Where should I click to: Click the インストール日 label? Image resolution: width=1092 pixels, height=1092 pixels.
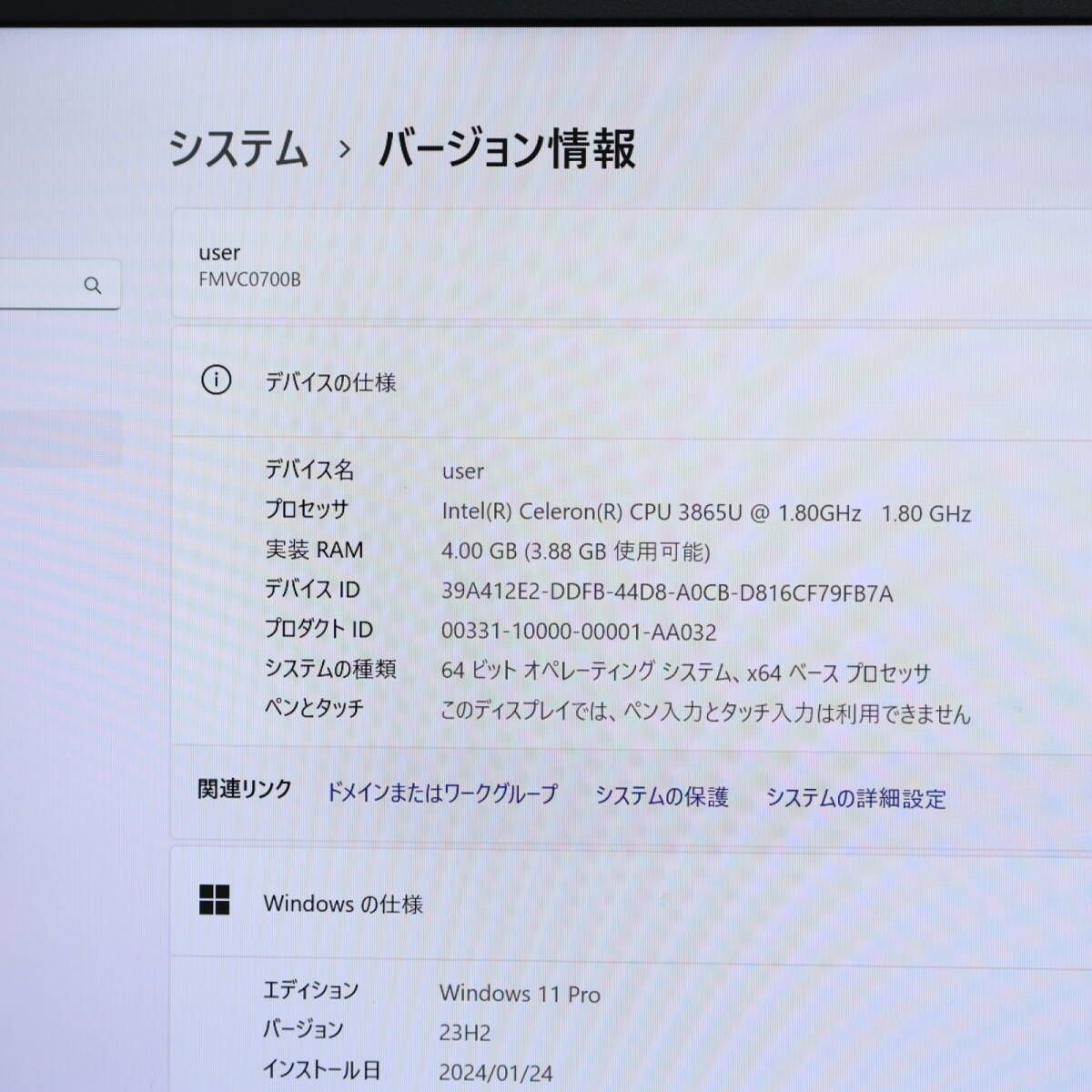coord(321,1069)
